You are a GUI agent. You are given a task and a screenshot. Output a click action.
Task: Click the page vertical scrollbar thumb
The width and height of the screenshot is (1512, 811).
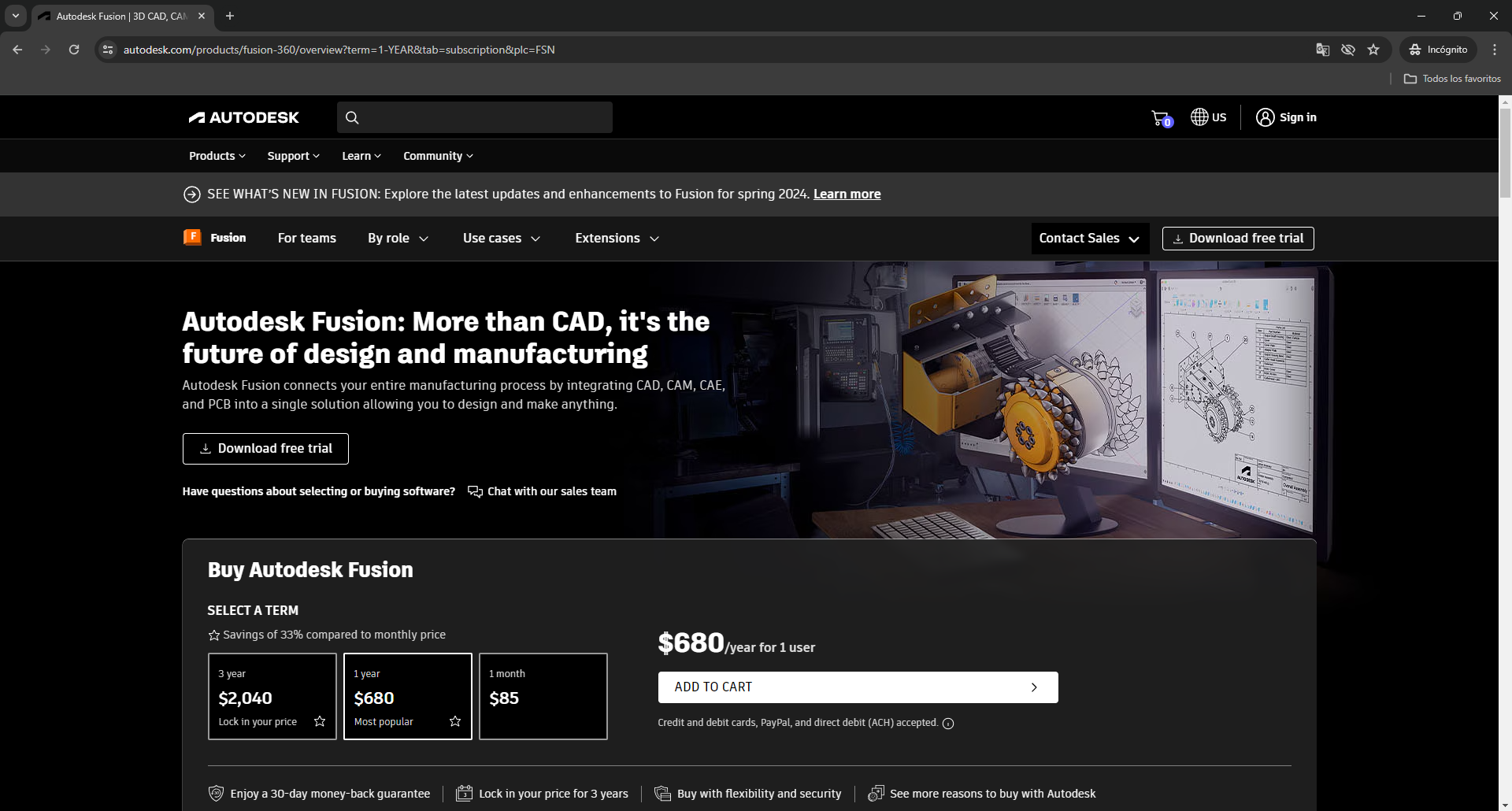1505,154
